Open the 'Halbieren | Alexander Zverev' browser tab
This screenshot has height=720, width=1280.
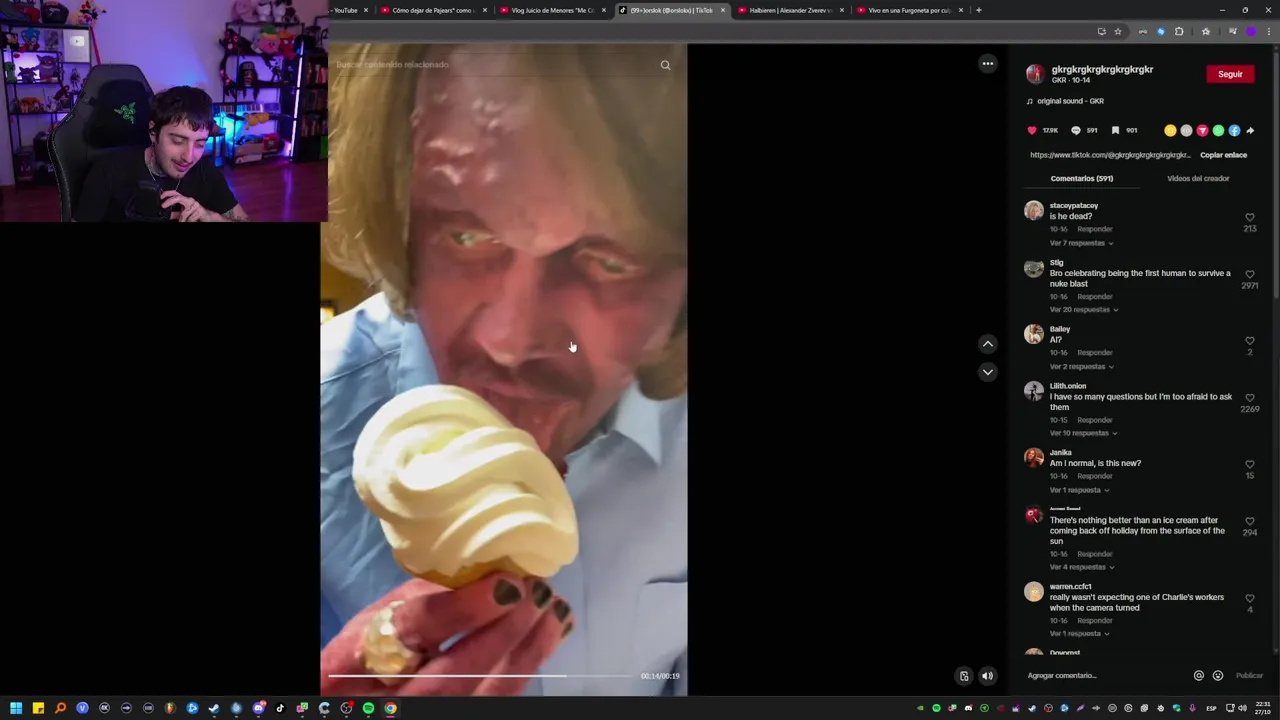click(791, 10)
